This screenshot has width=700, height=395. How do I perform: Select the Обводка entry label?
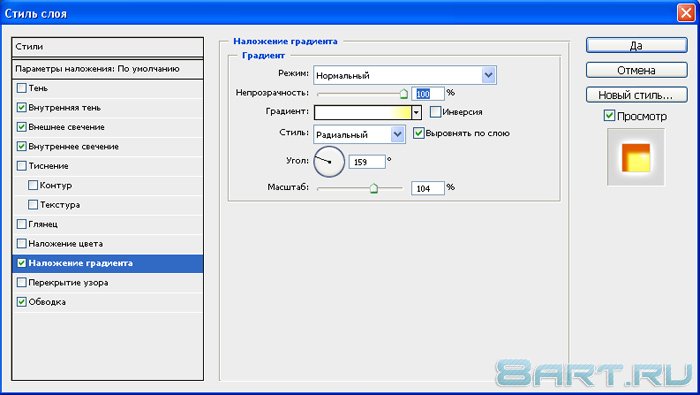coord(47,302)
